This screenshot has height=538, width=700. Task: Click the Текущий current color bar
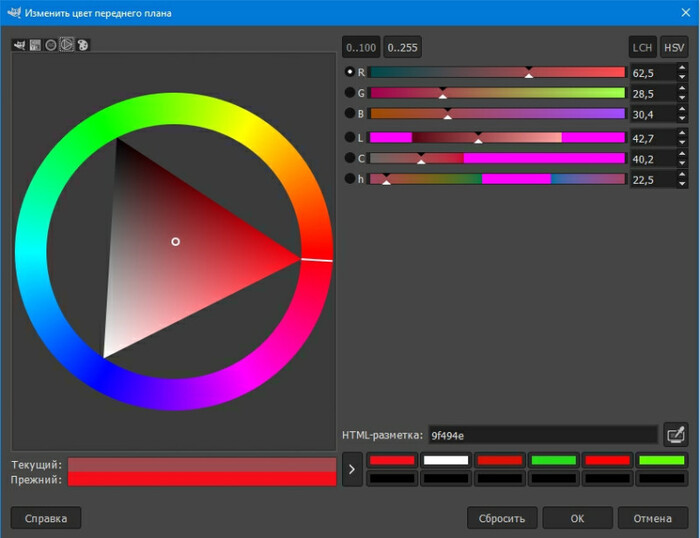(x=202, y=464)
